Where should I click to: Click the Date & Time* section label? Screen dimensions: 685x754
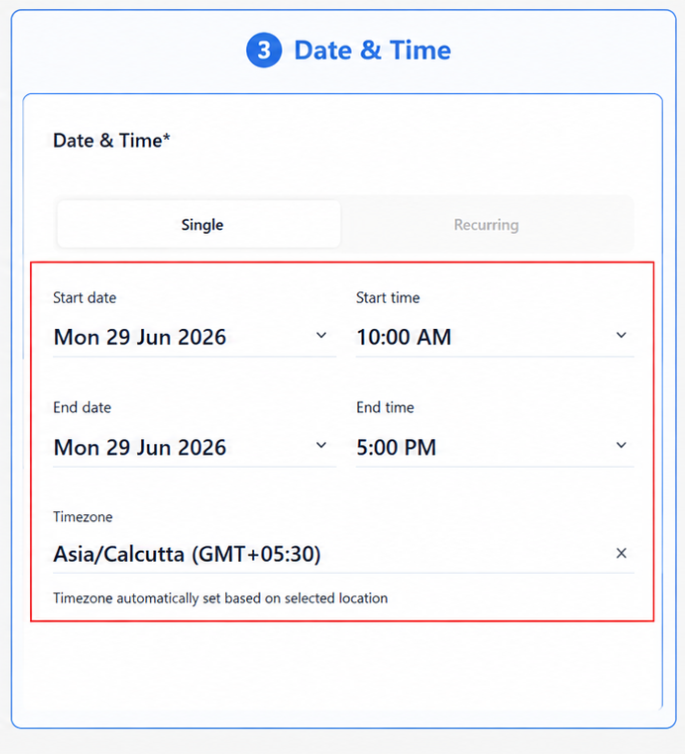[x=112, y=140]
